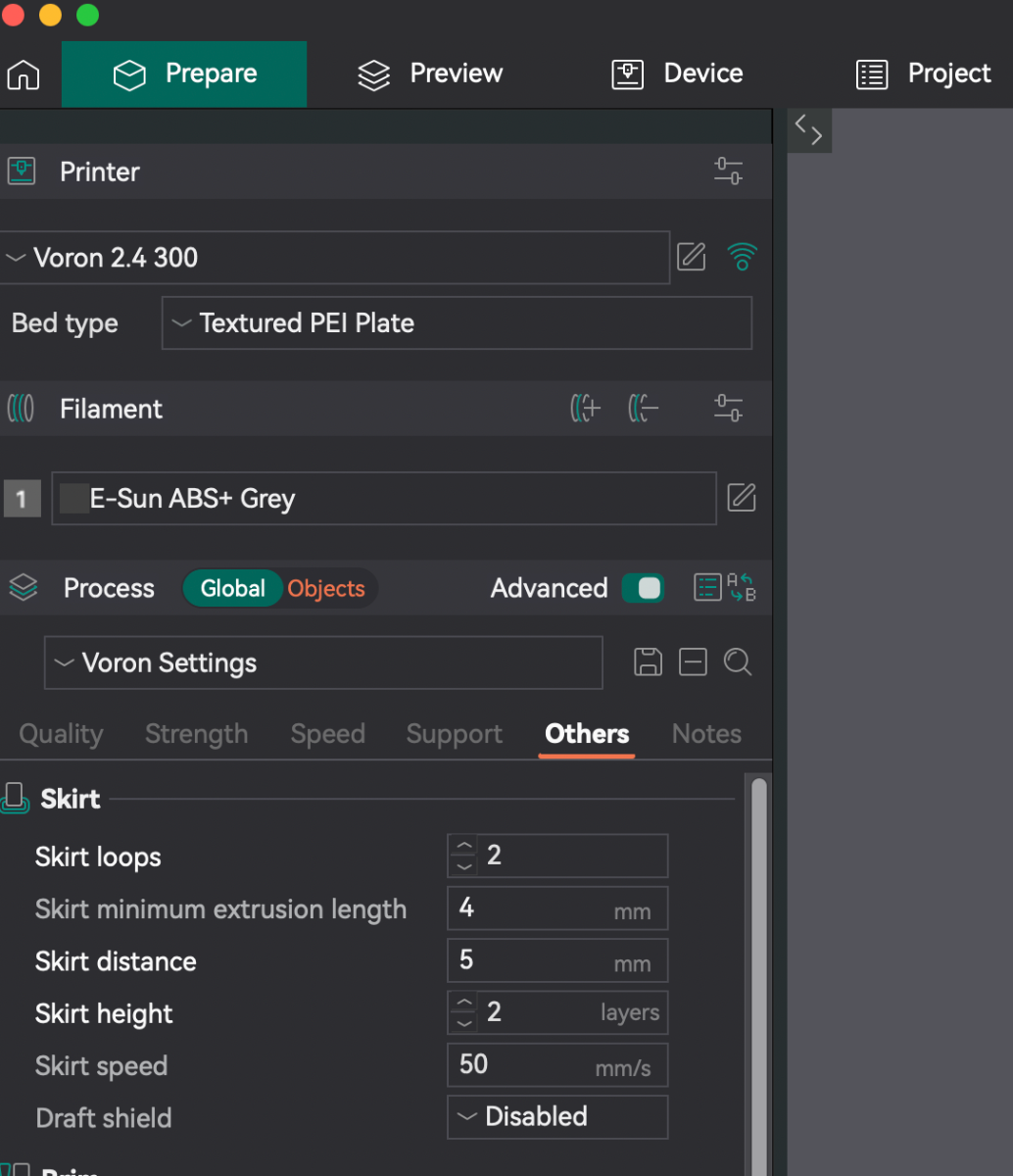
Task: Remove a filament with the minus icon
Action: coord(643,409)
